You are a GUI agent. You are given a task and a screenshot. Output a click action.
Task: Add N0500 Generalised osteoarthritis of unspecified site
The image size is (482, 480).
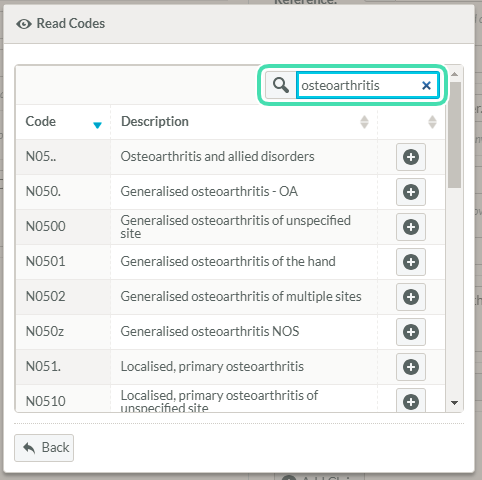tap(411, 227)
